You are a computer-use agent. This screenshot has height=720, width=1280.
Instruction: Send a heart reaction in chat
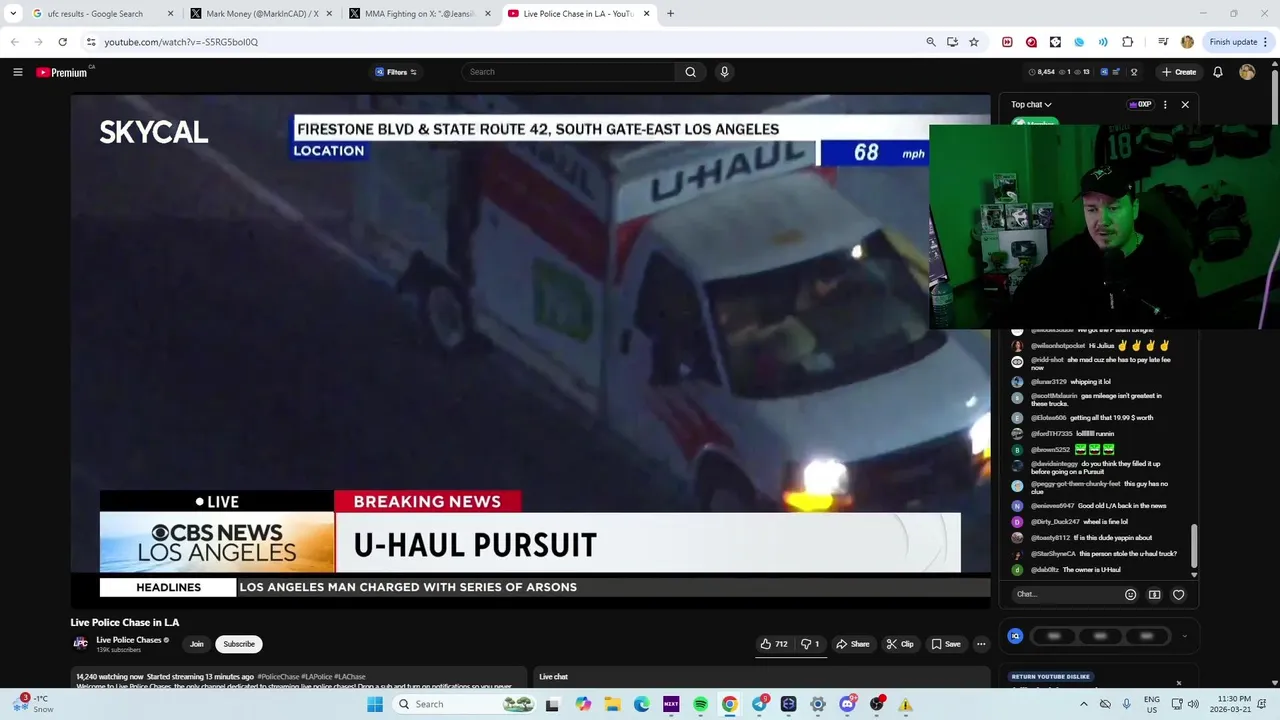point(1178,594)
